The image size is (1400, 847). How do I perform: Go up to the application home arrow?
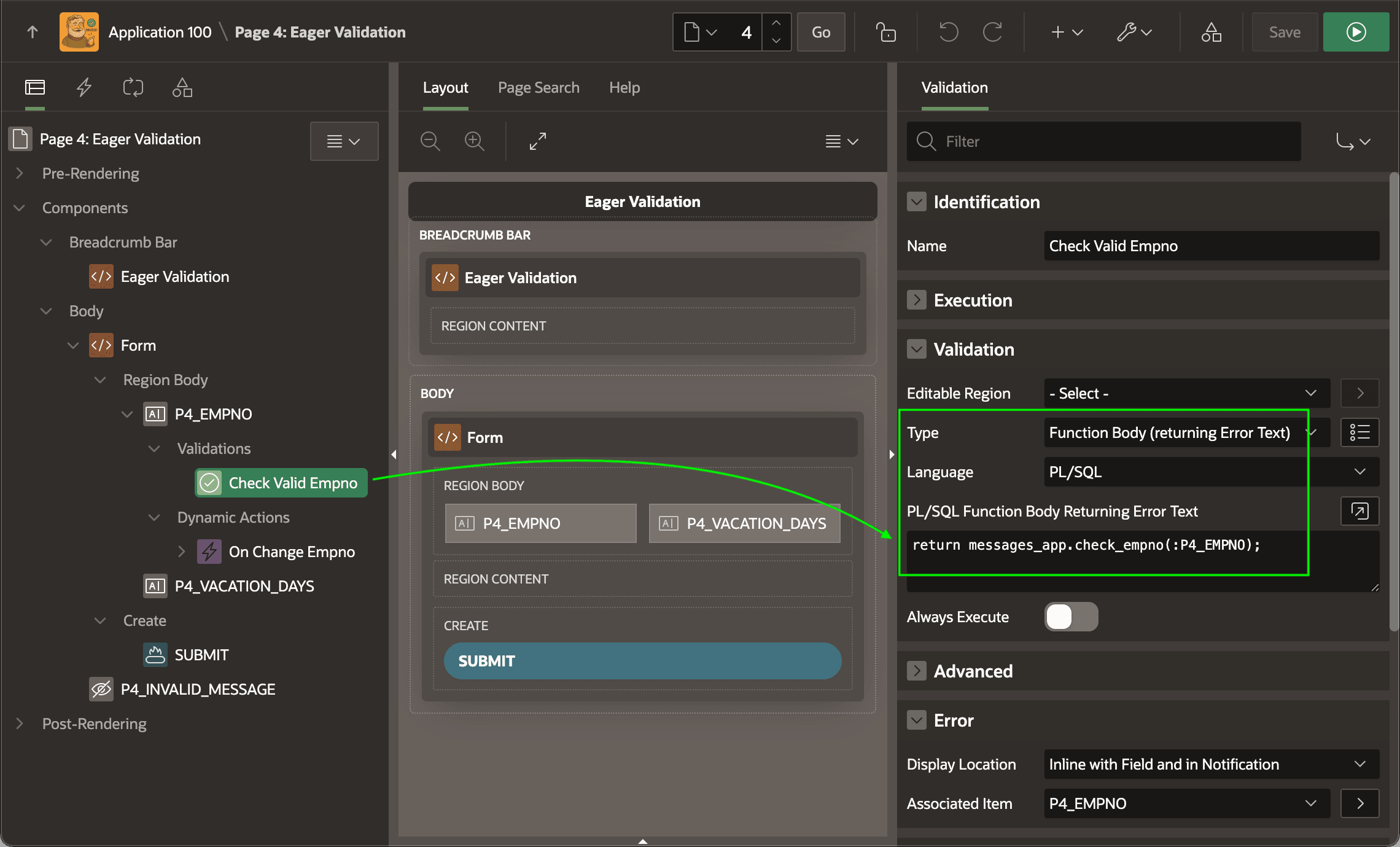[33, 32]
